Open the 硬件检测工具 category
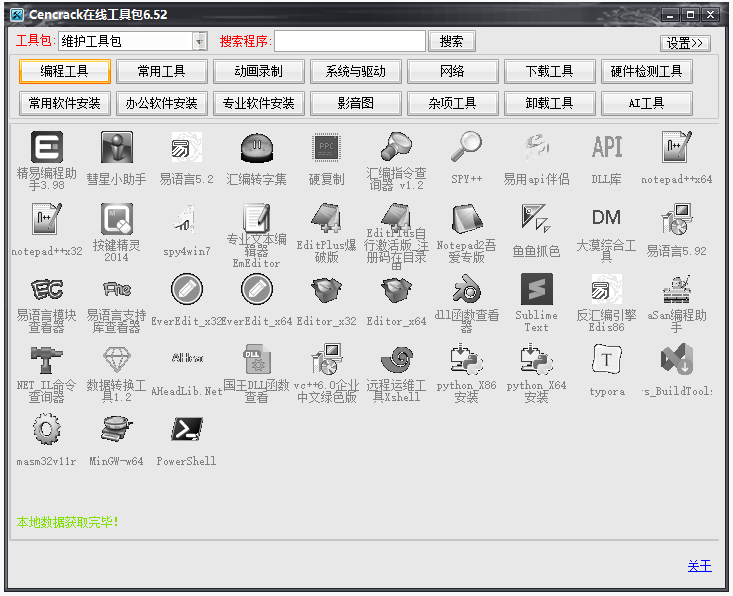733x596 pixels. click(x=646, y=72)
